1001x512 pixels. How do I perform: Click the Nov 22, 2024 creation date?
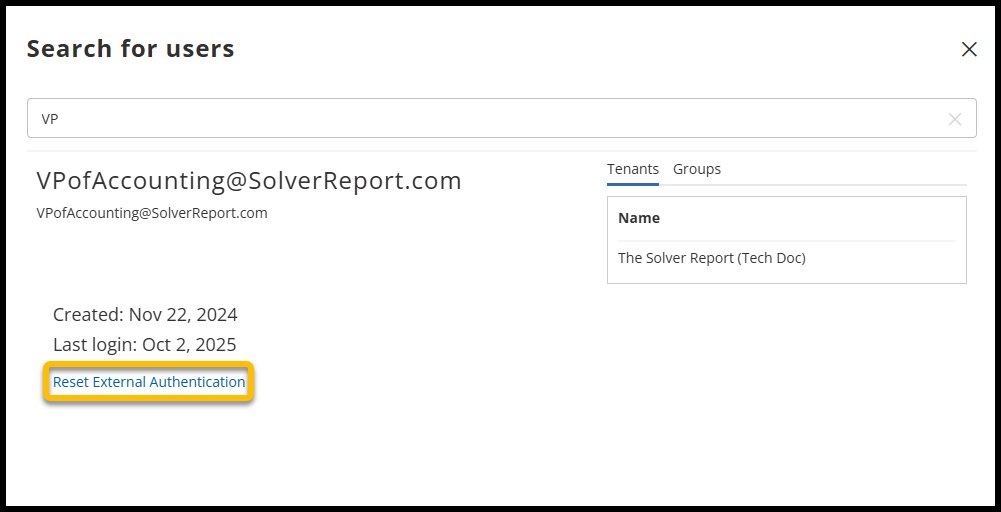183,315
